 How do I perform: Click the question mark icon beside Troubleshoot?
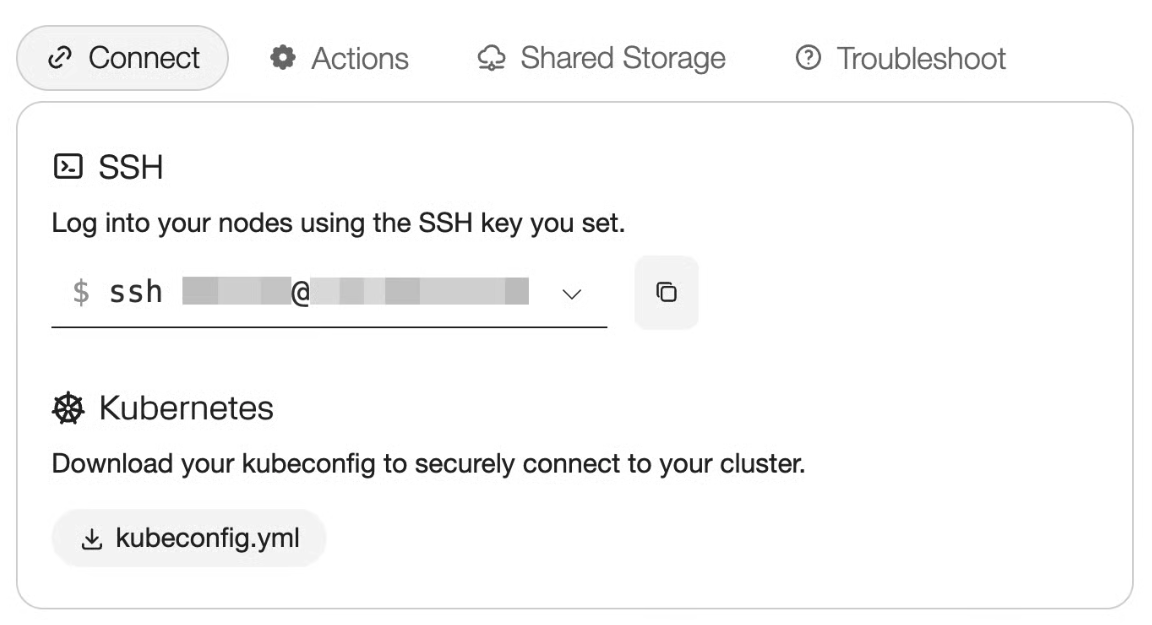coord(807,58)
